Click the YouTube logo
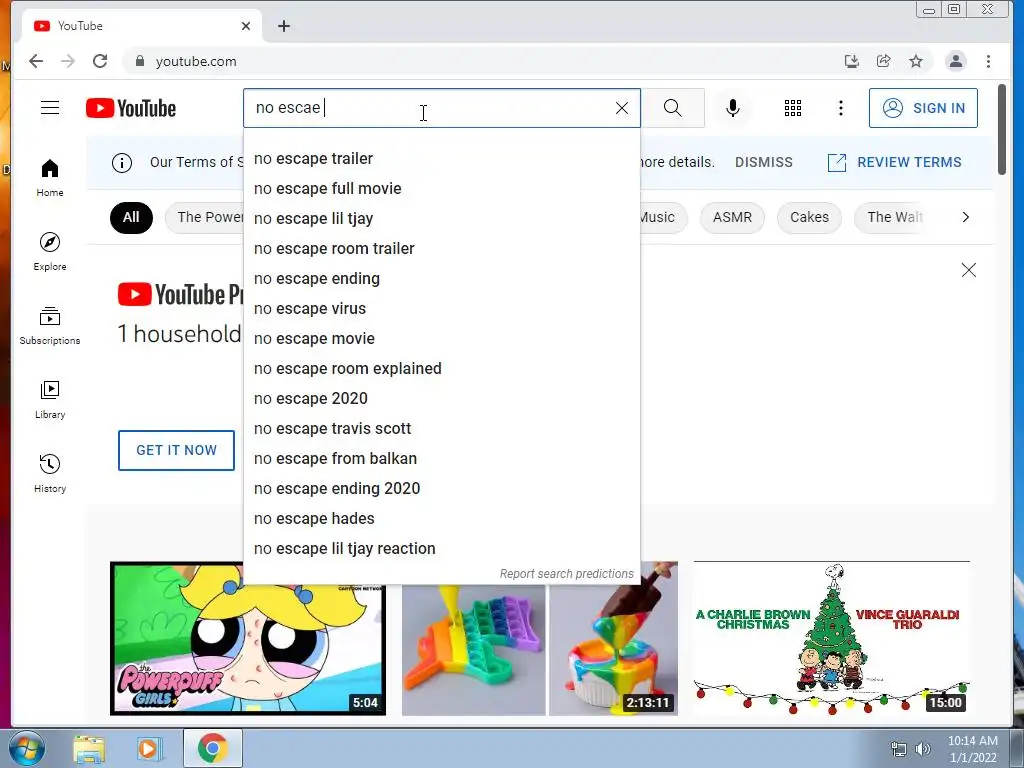1024x768 pixels. (x=131, y=108)
